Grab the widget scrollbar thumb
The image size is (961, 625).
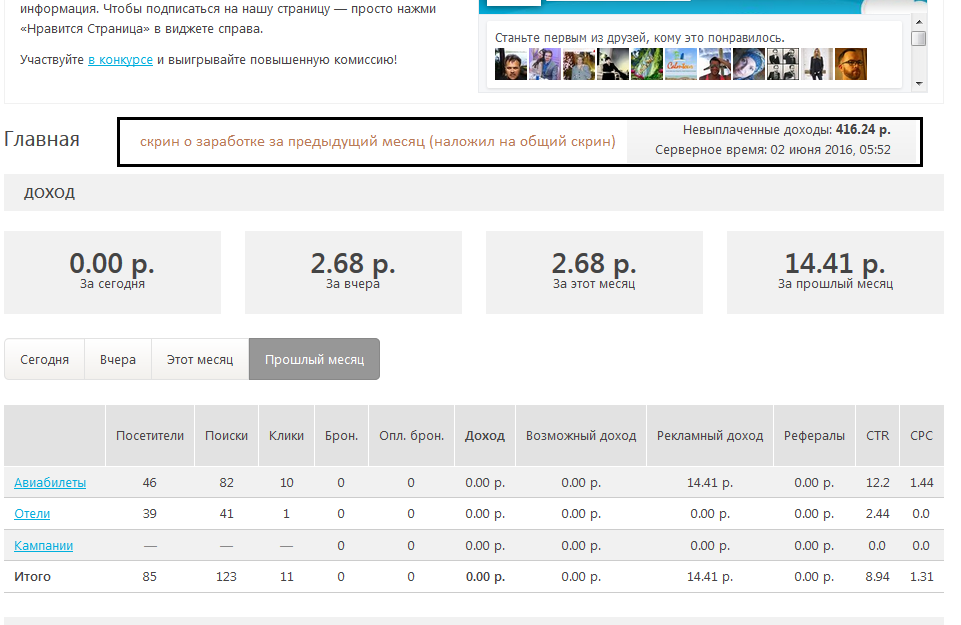click(919, 39)
